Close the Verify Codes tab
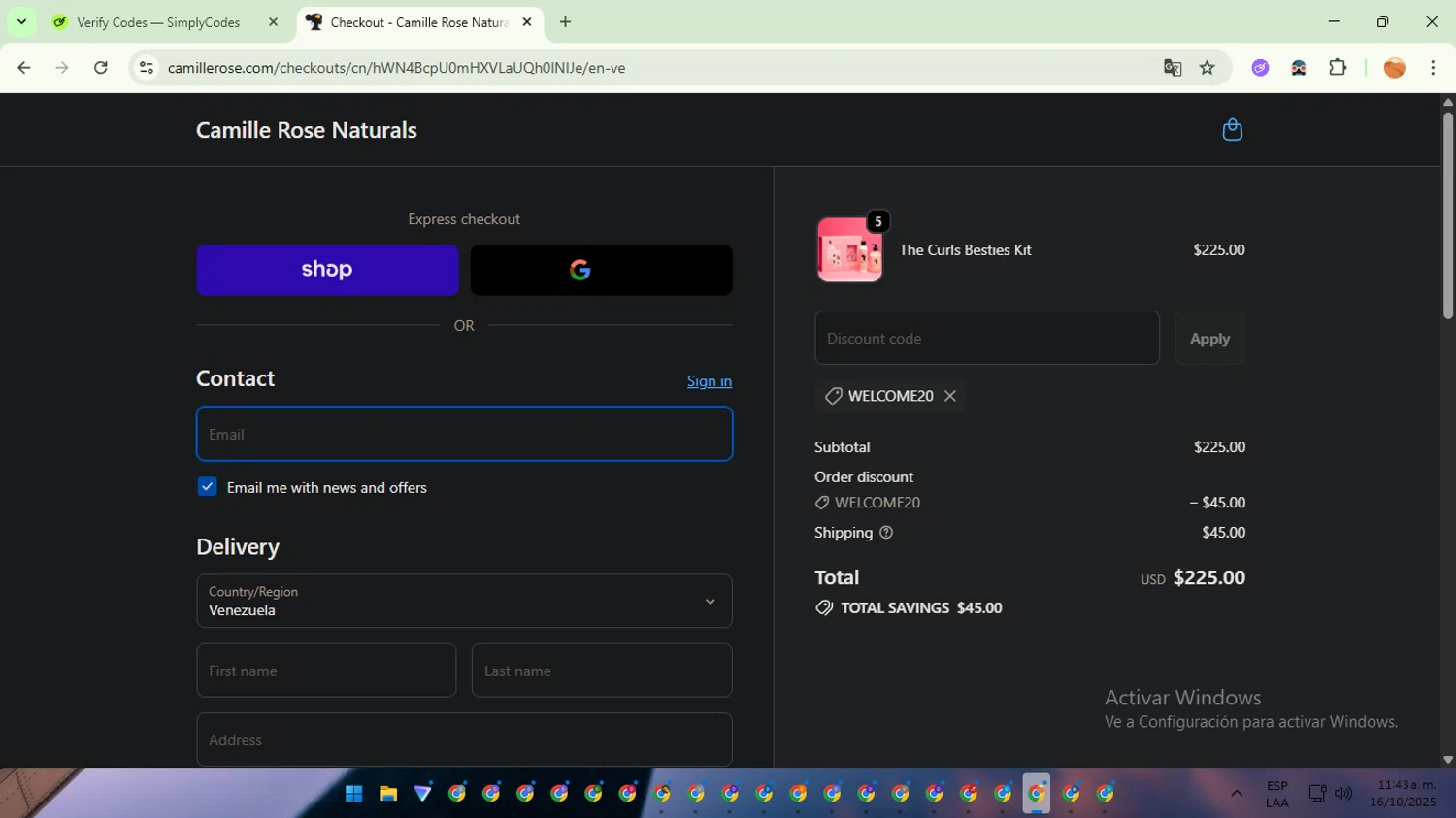Screen dimensions: 1456x818 pyautogui.click(x=273, y=22)
